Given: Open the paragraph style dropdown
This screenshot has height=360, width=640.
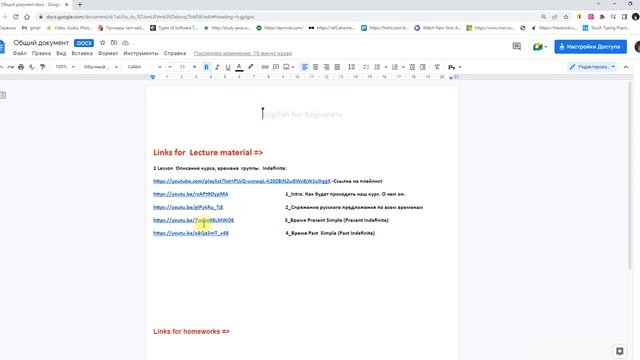Looking at the screenshot, I should [100, 67].
